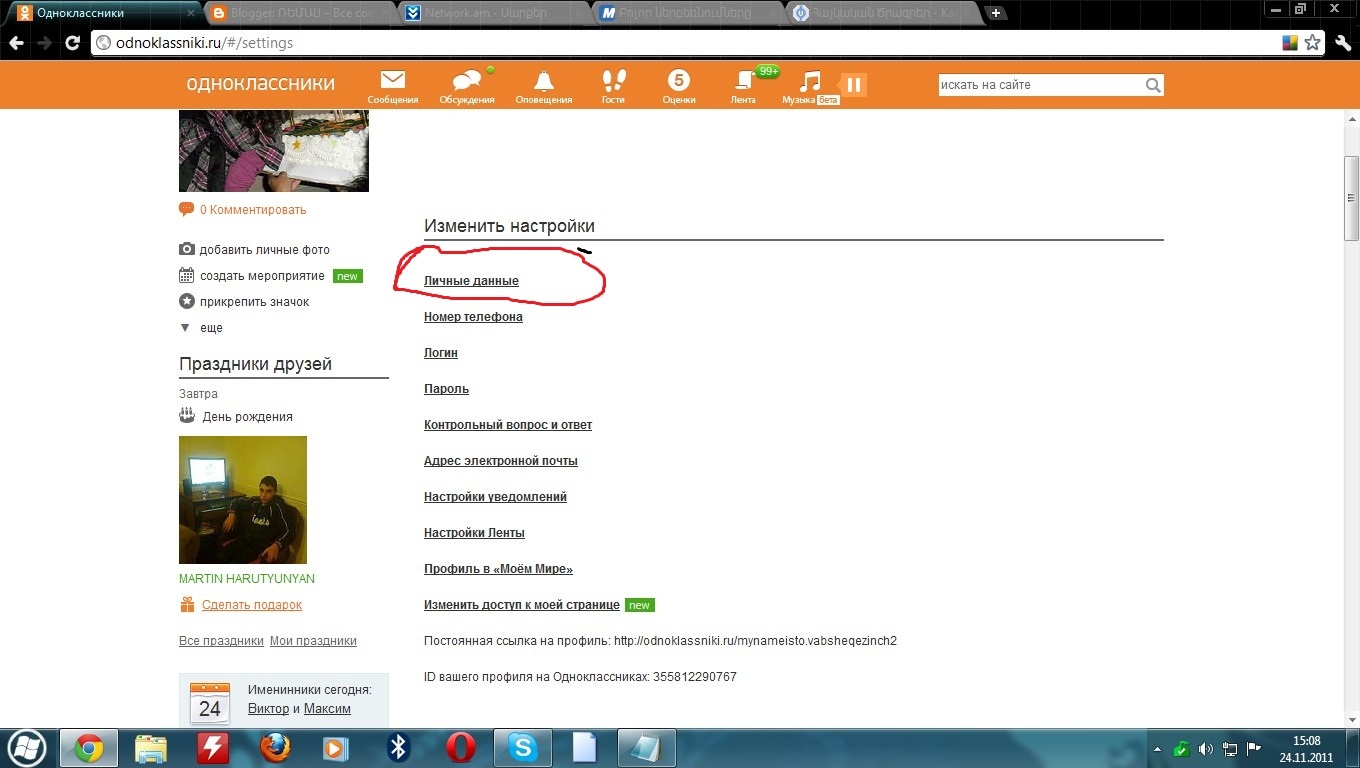The height and width of the screenshot is (768, 1360).
Task: Open 'Пароль' settings
Action: (446, 389)
